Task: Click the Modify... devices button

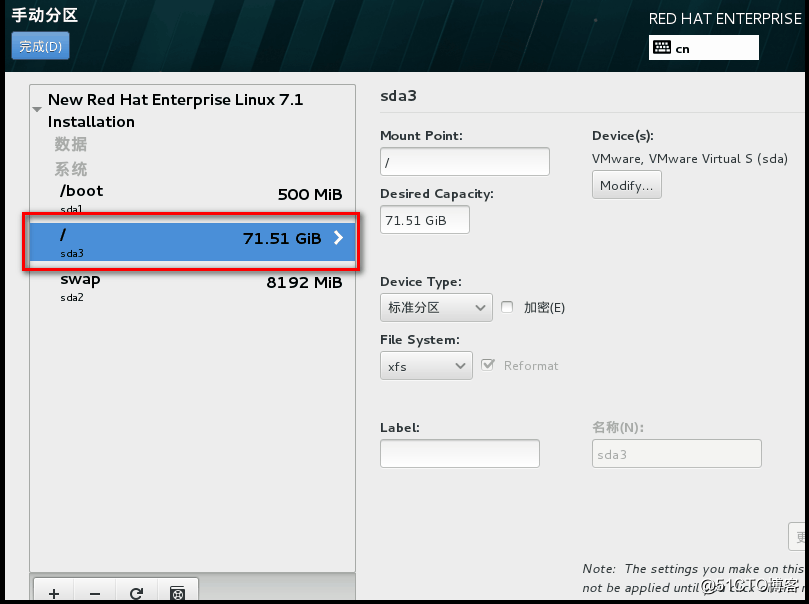Action: (626, 185)
